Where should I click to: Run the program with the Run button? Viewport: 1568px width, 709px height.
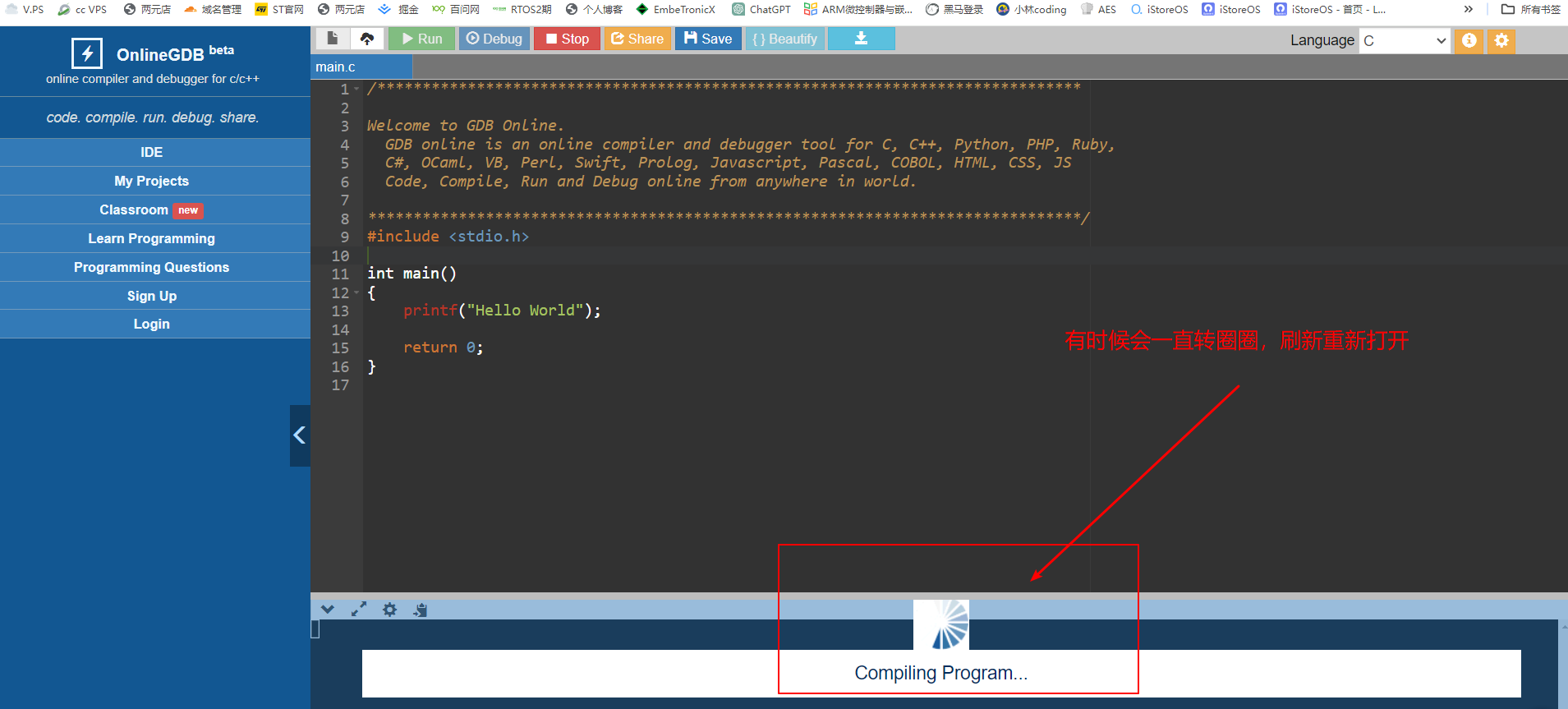(x=421, y=39)
